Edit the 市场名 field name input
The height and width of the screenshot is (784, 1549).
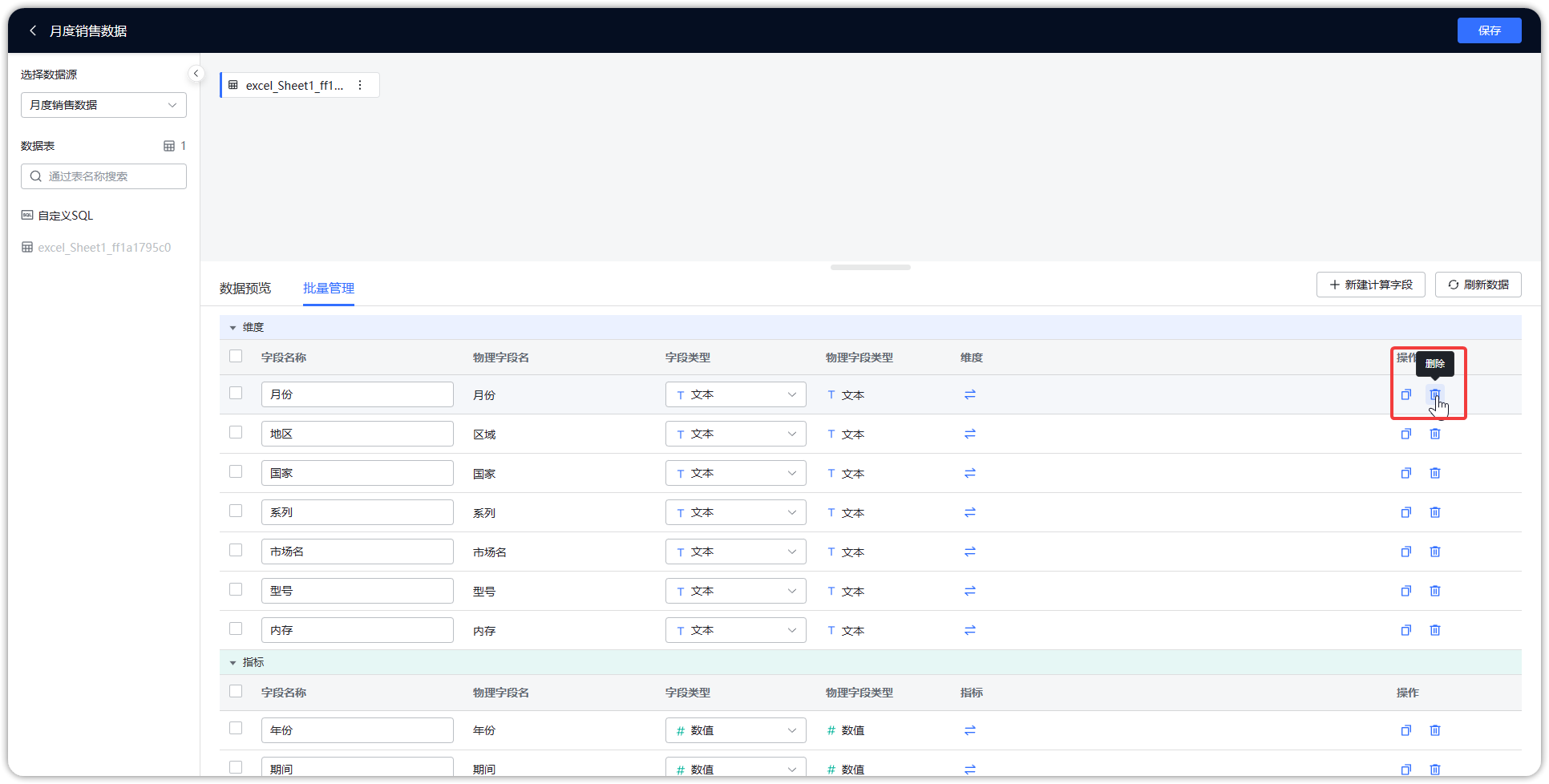(x=357, y=552)
